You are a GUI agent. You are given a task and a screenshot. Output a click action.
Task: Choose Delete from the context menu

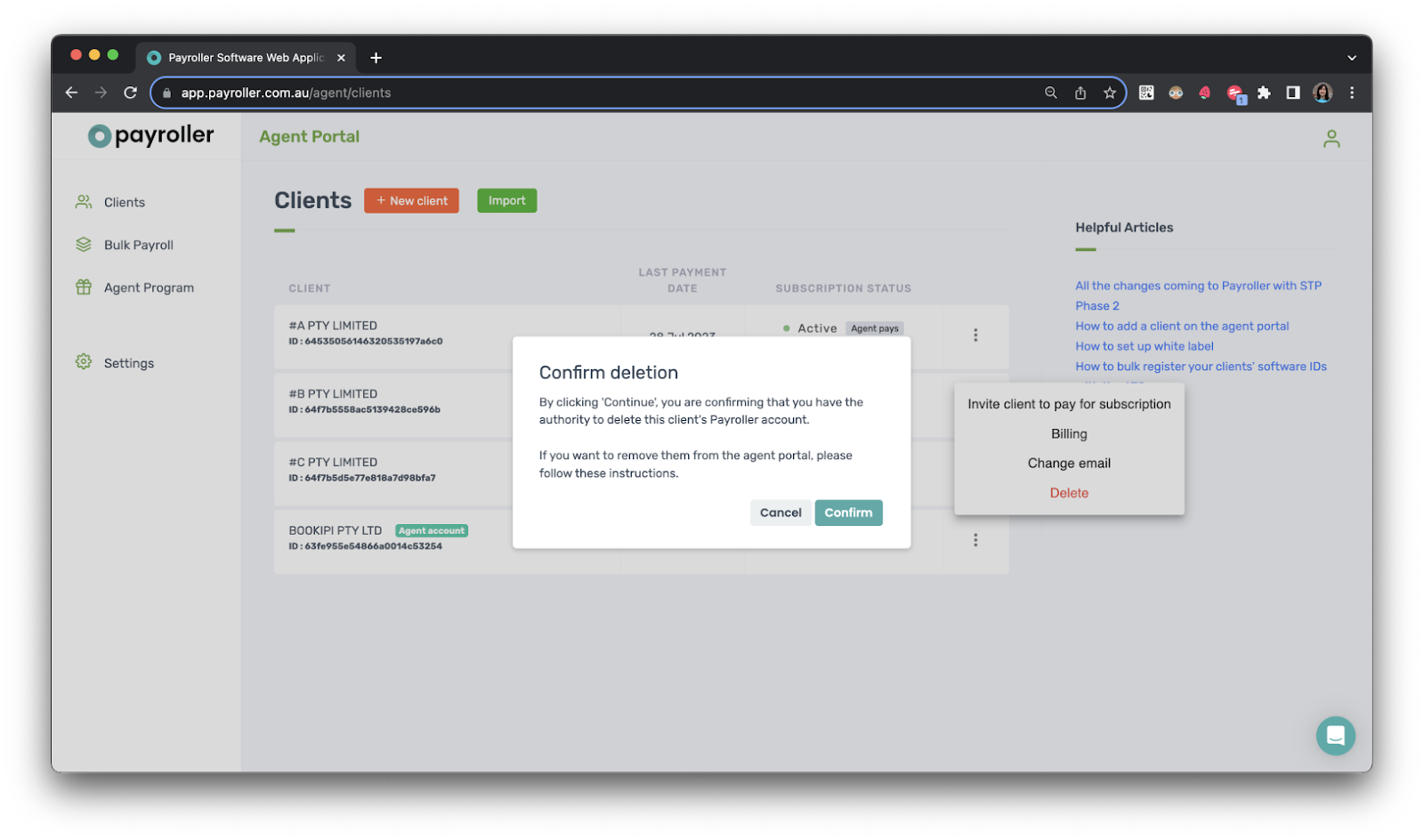pyautogui.click(x=1069, y=493)
